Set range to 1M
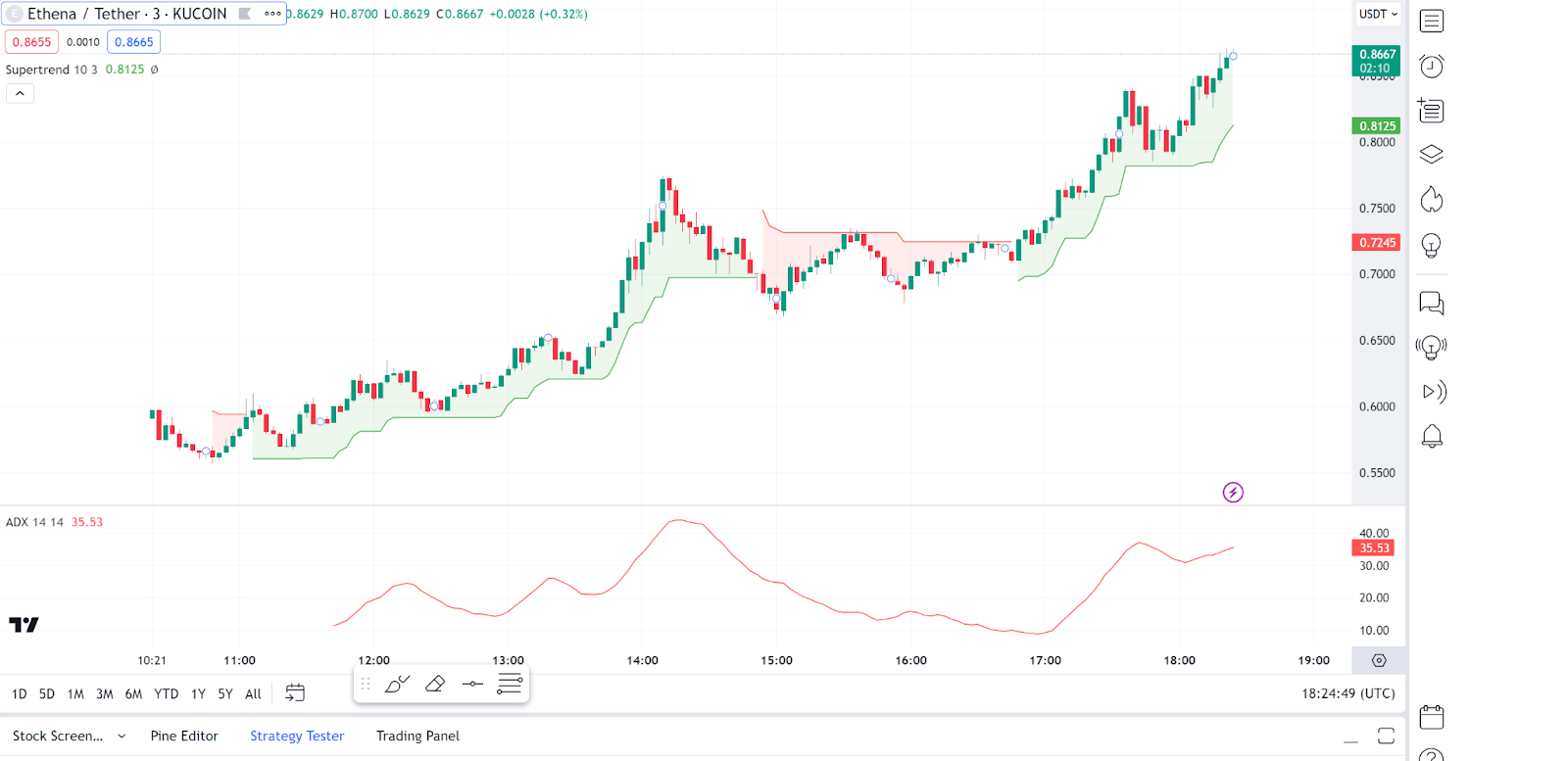Screen dimensions: 1568x761 pyautogui.click(x=75, y=693)
